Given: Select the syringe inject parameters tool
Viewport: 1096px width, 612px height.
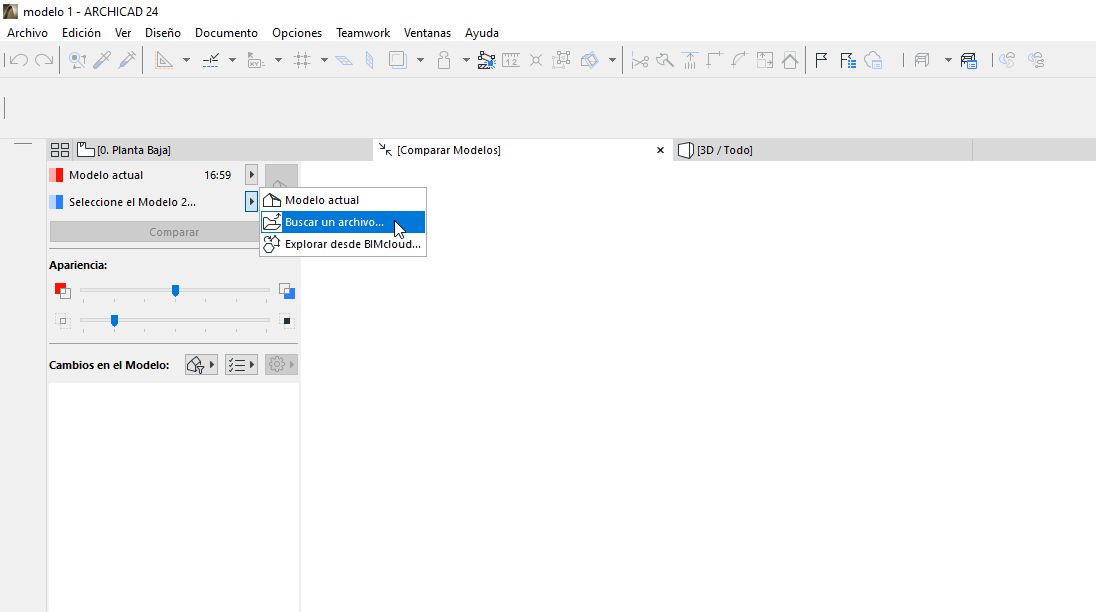Looking at the screenshot, I should point(127,60).
